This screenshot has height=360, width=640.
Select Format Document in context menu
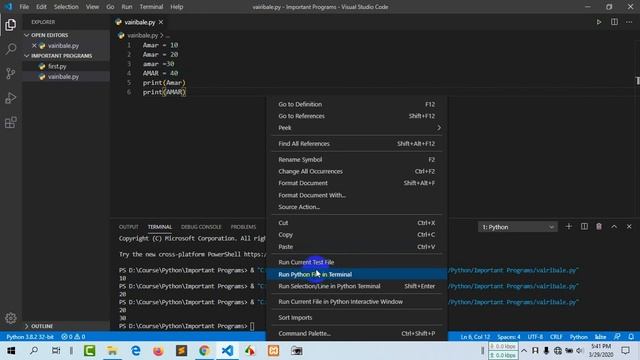tap(357, 183)
